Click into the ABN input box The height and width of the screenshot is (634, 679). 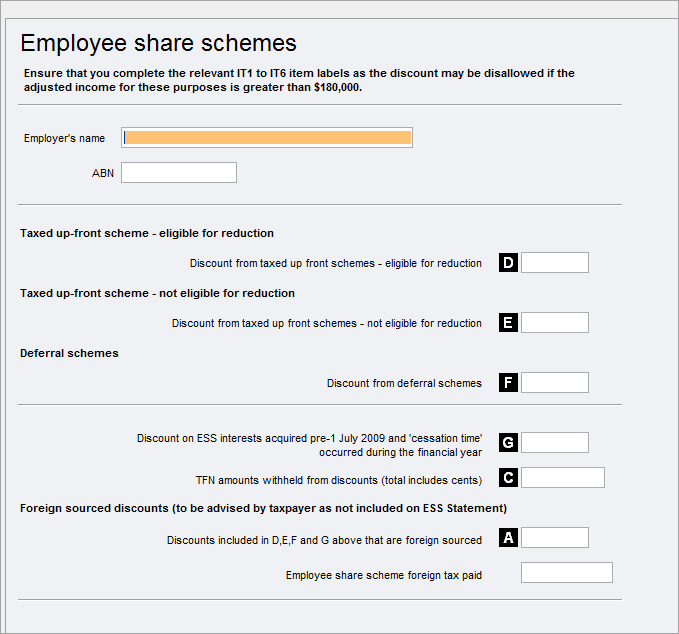(x=179, y=173)
